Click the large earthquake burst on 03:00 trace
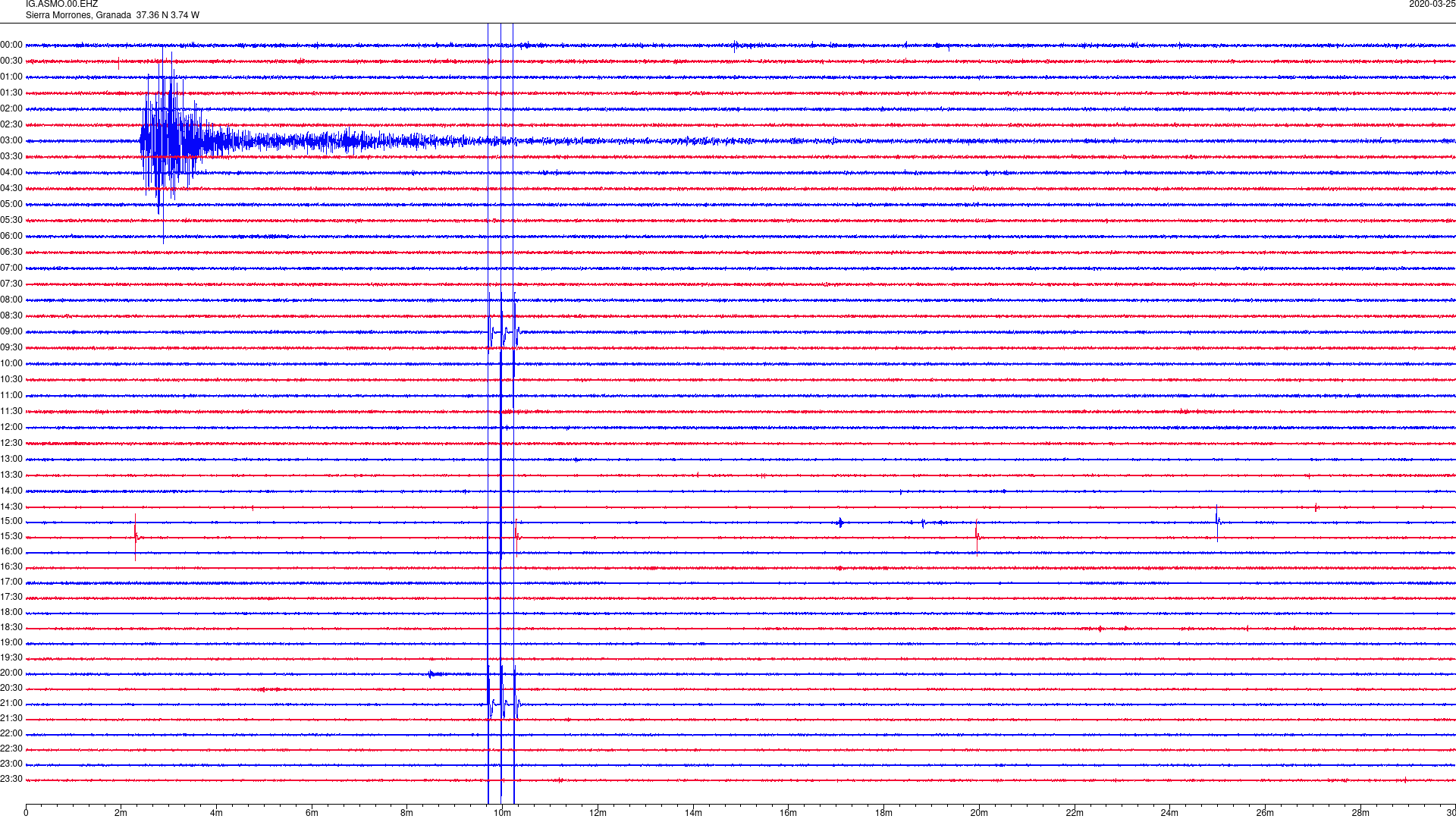The height and width of the screenshot is (819, 1456). click(171, 140)
